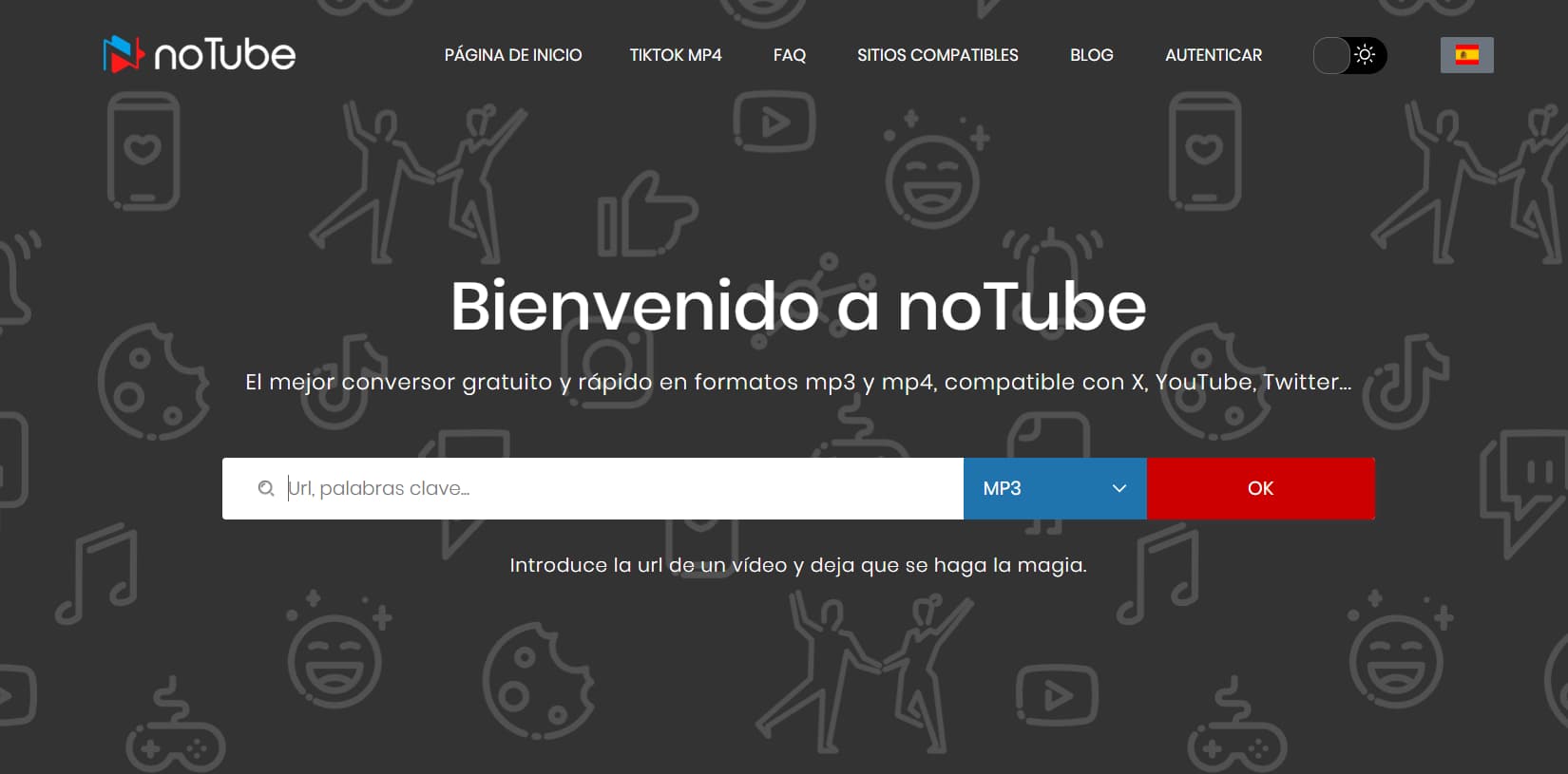This screenshot has height=774, width=1568.
Task: Expand the MP3 format dropdown
Action: pos(1055,488)
